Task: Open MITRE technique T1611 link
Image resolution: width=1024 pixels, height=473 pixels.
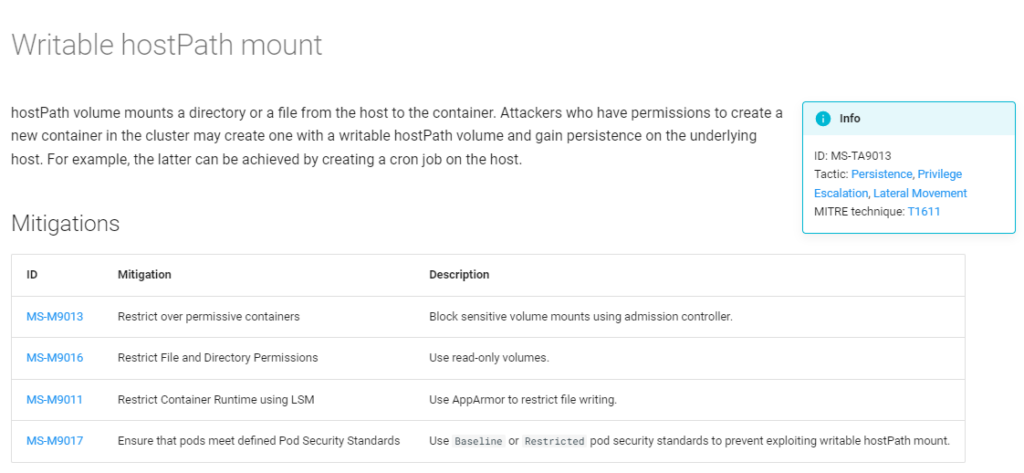Action: pyautogui.click(x=923, y=212)
